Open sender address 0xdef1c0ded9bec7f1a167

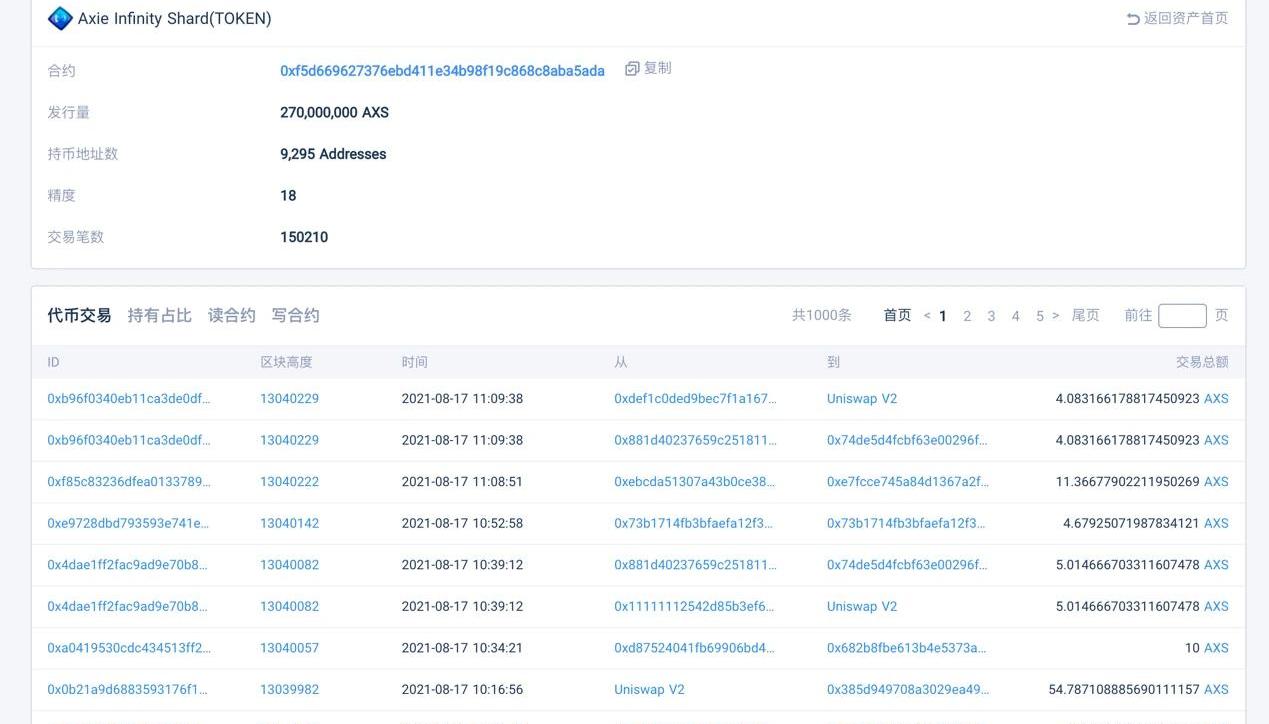tap(695, 399)
